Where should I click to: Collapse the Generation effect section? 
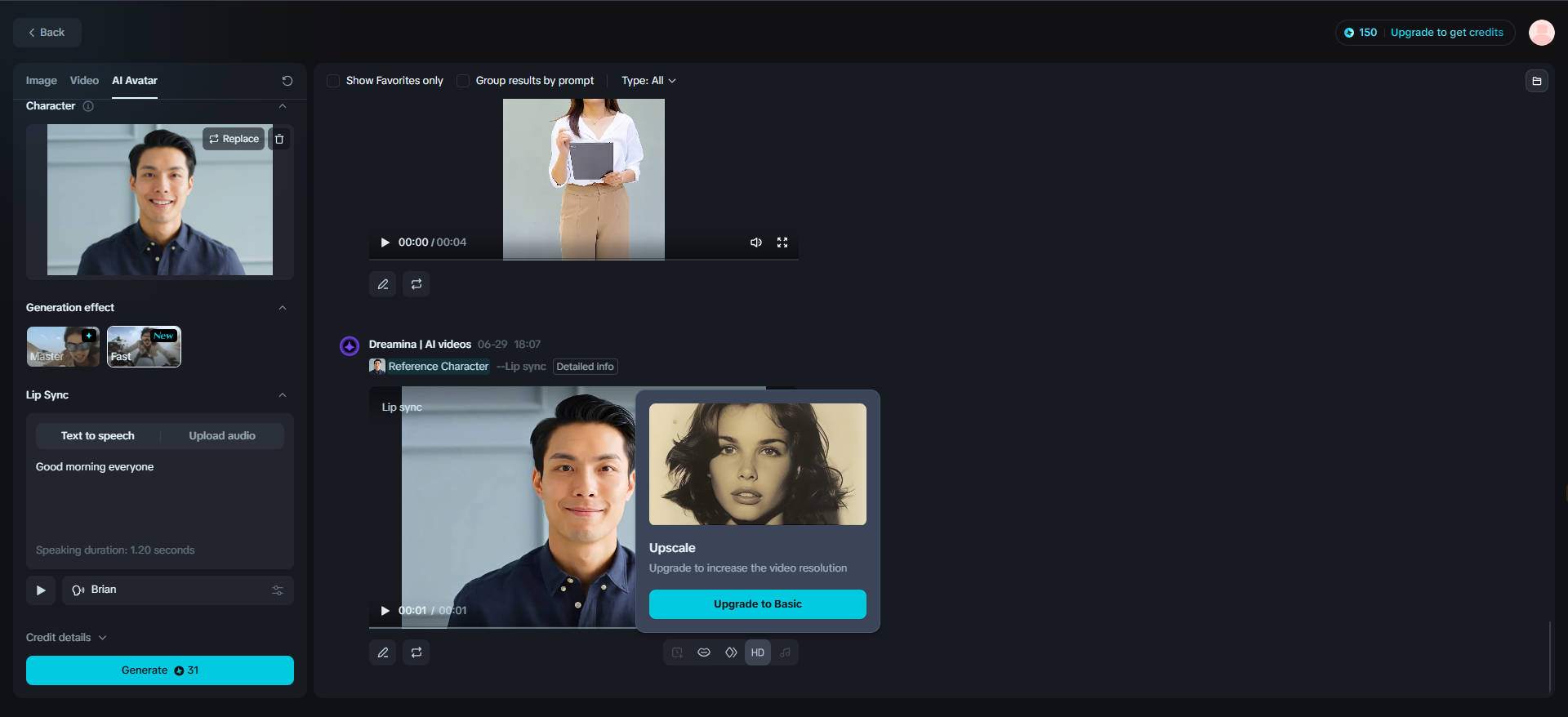[283, 308]
